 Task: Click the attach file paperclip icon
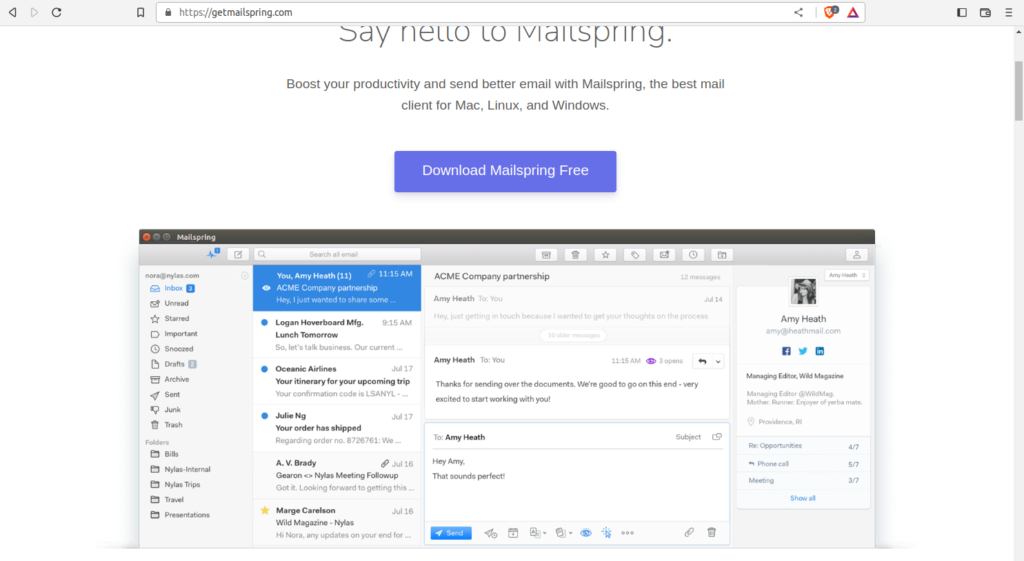(x=689, y=532)
